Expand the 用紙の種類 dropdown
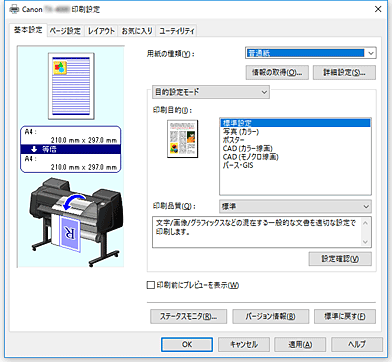The width and height of the screenshot is (392, 362). [311, 53]
